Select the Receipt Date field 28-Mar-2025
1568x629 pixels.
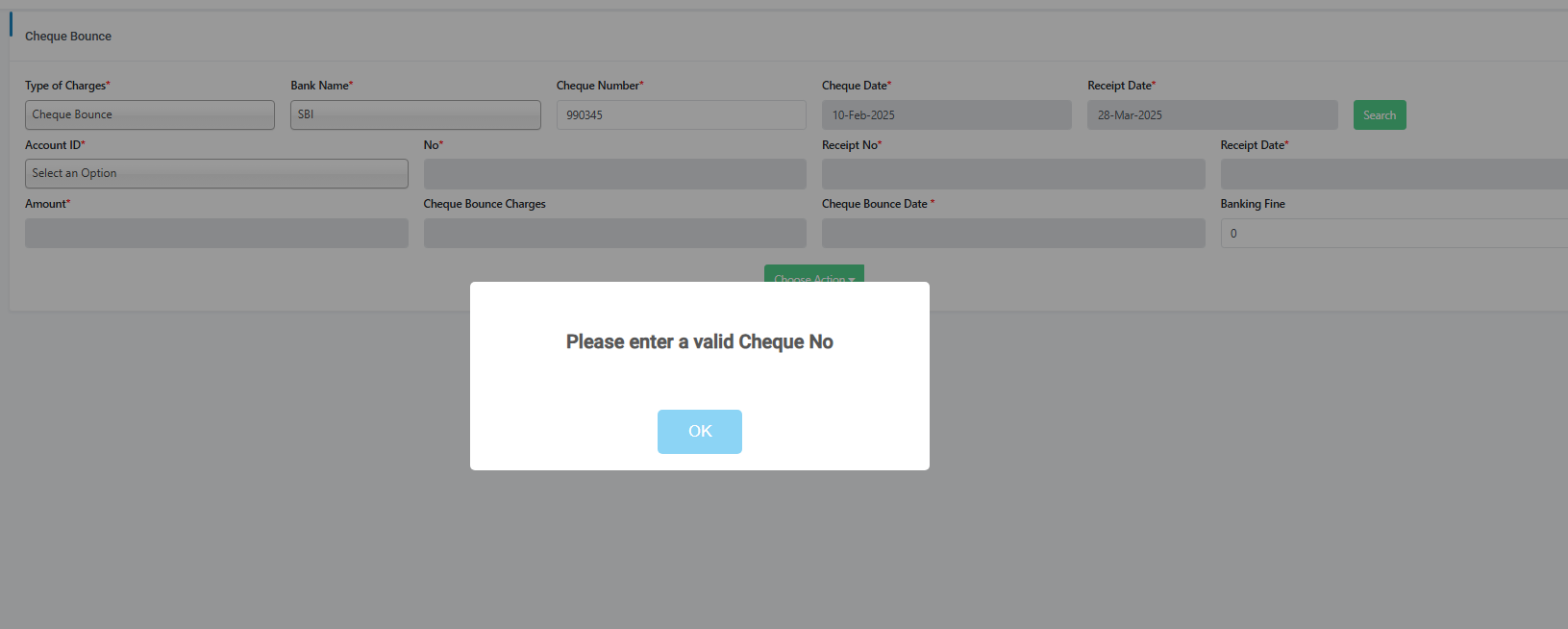tap(1212, 114)
